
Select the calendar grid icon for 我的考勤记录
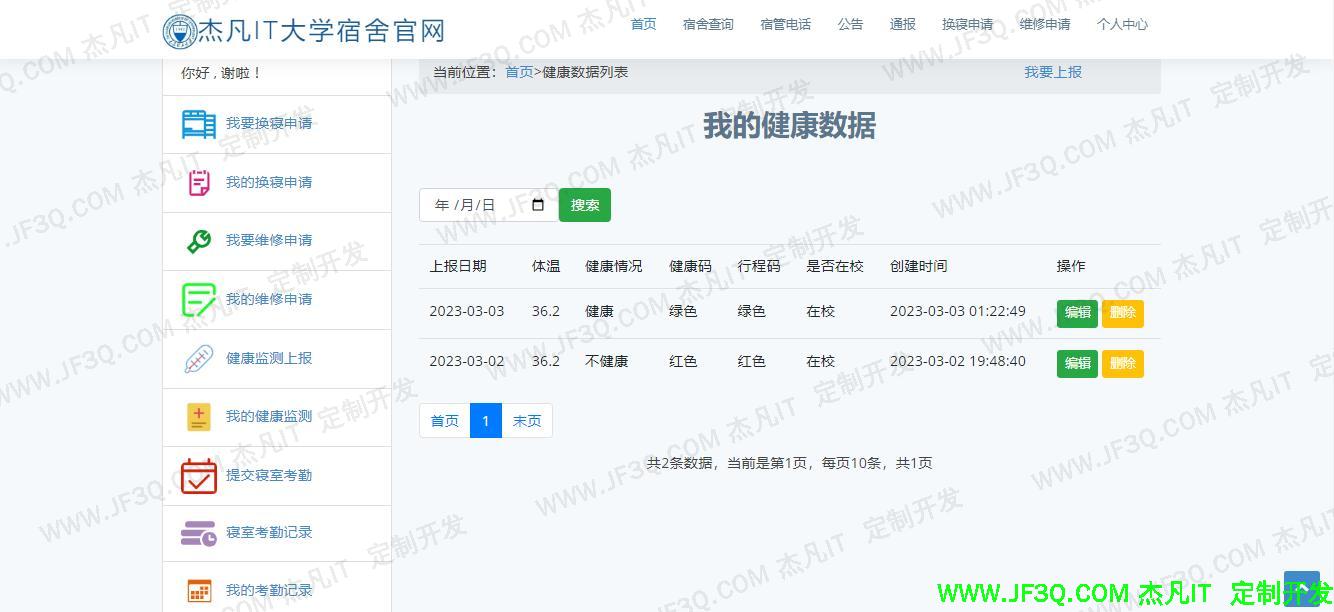click(x=197, y=590)
